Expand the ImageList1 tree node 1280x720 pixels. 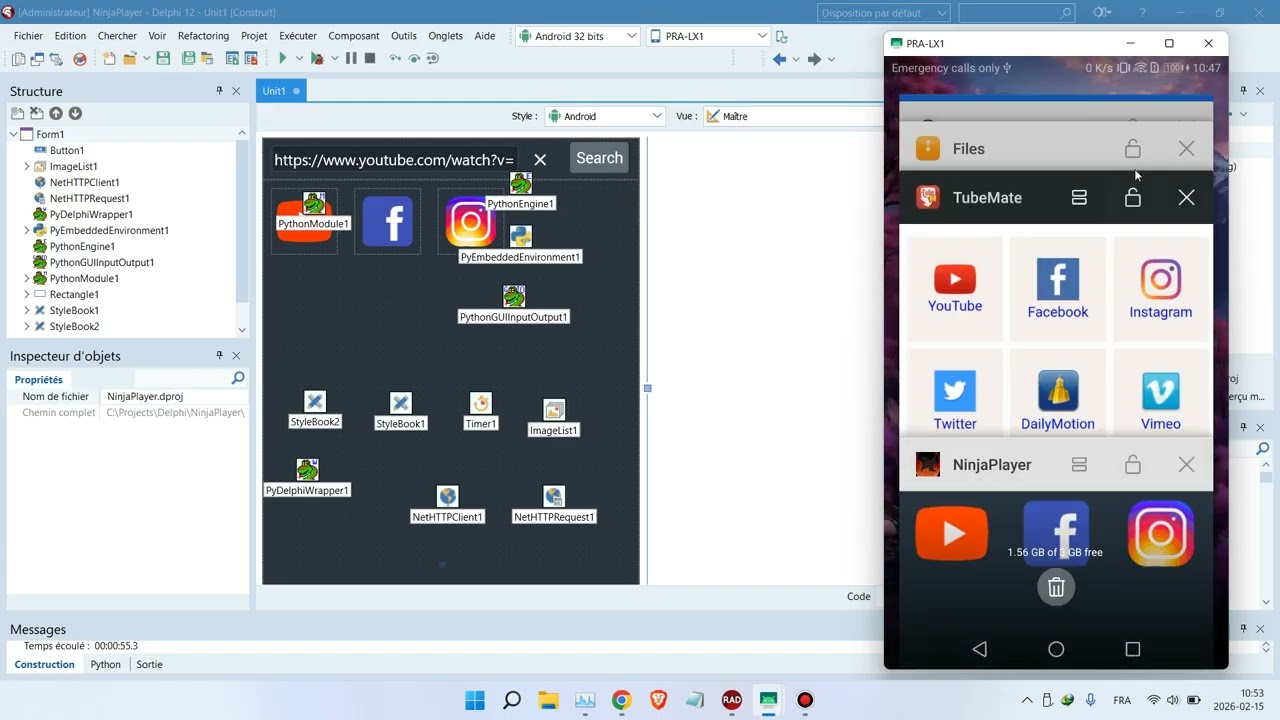[x=27, y=166]
